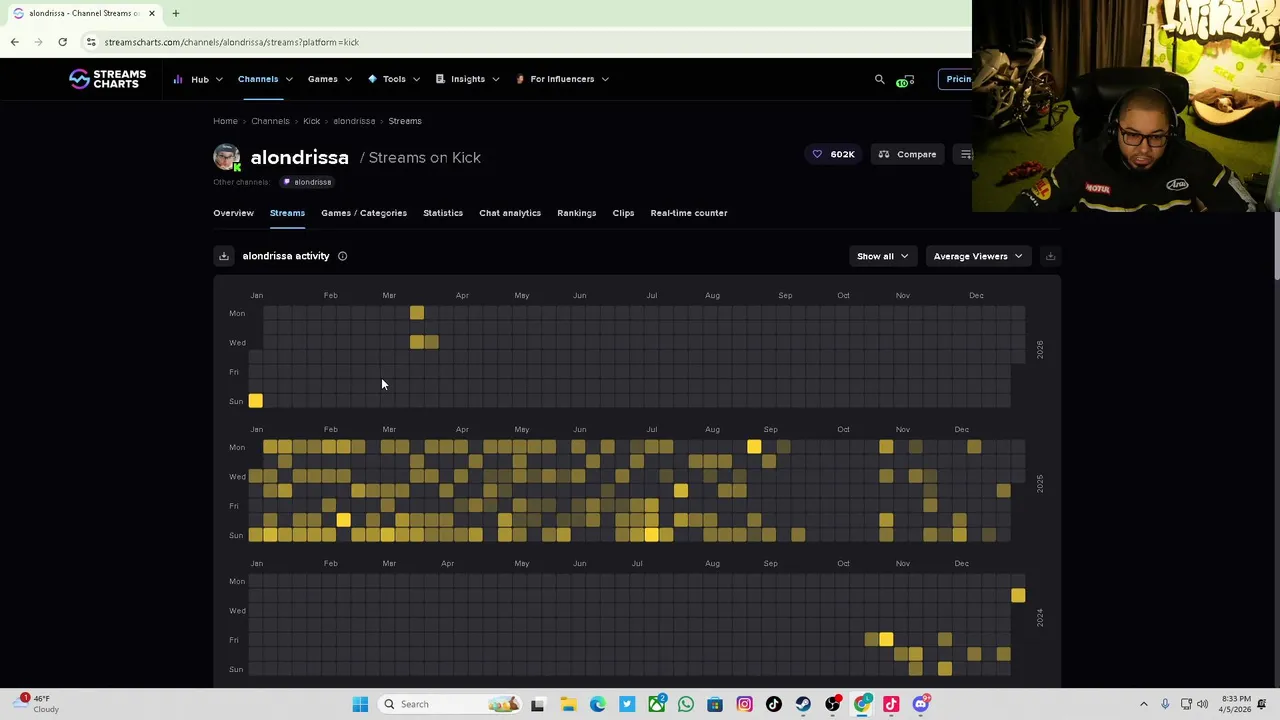
Task: Click the site info icon in address bar
Action: point(91,42)
